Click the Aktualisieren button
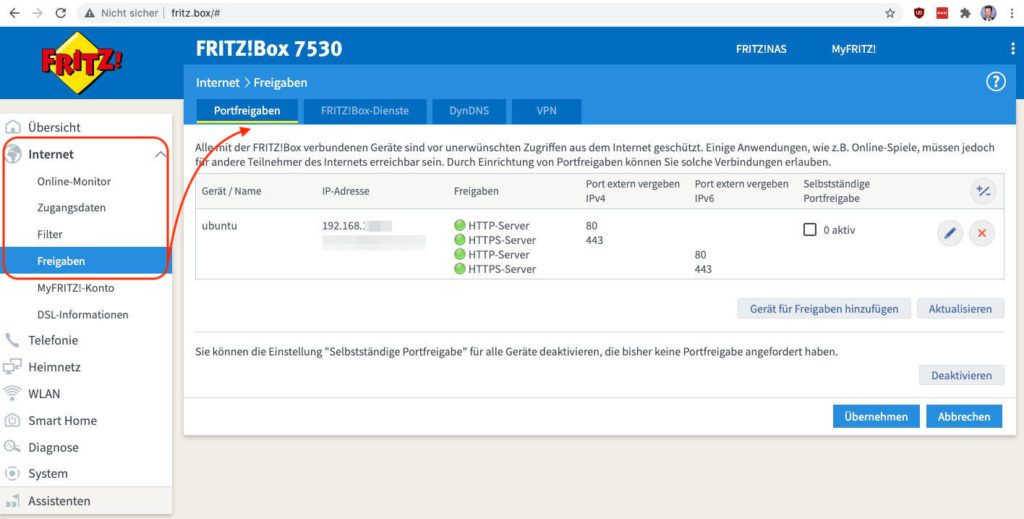This screenshot has height=519, width=1024. (960, 309)
